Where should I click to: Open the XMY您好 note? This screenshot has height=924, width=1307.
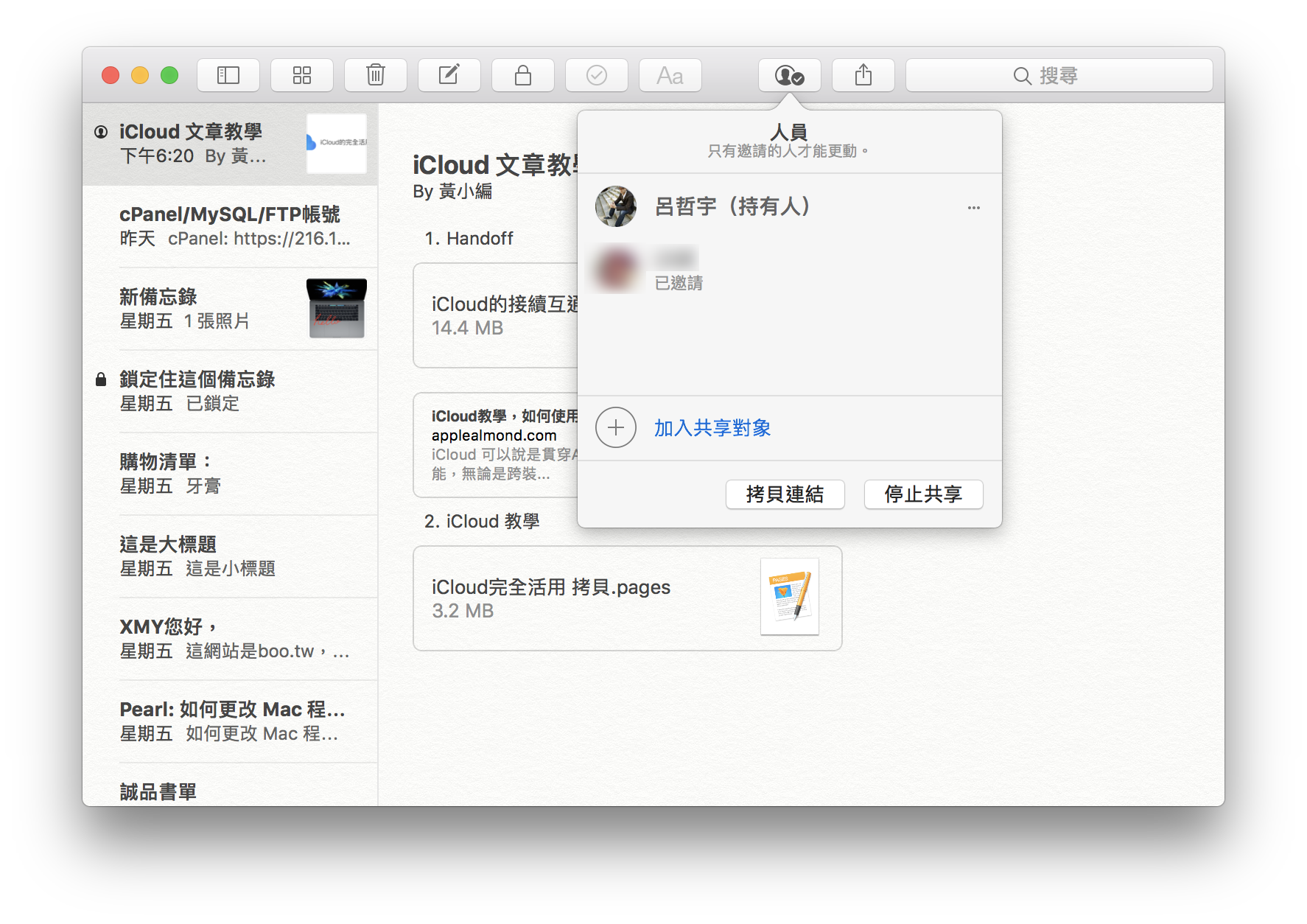point(230,639)
